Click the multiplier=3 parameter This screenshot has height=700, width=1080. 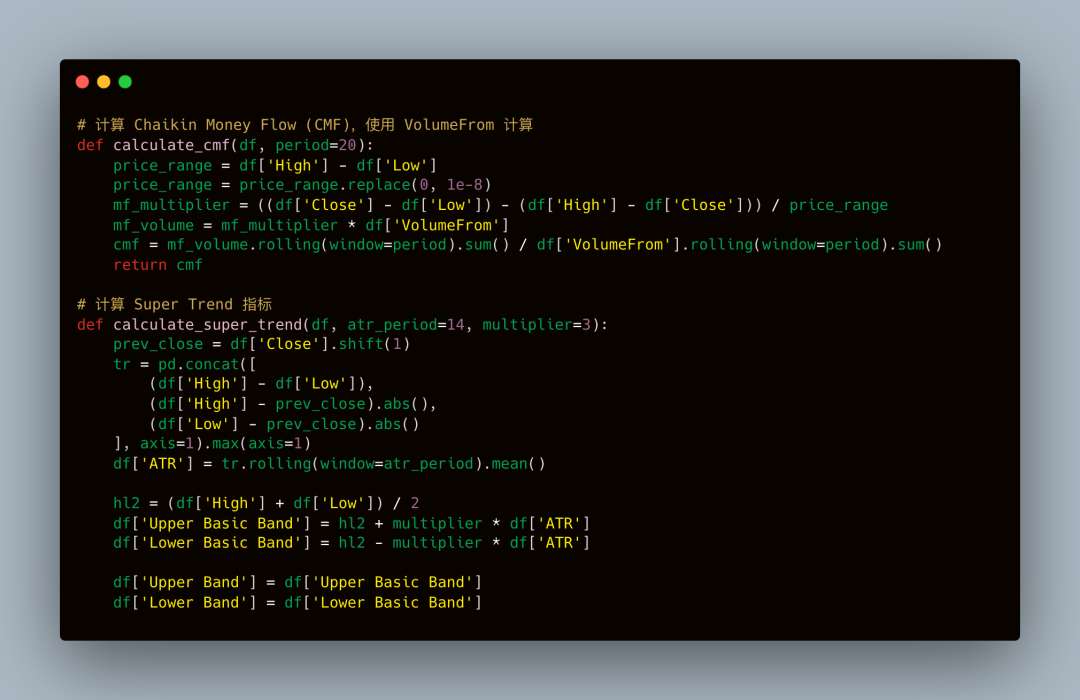coord(537,325)
